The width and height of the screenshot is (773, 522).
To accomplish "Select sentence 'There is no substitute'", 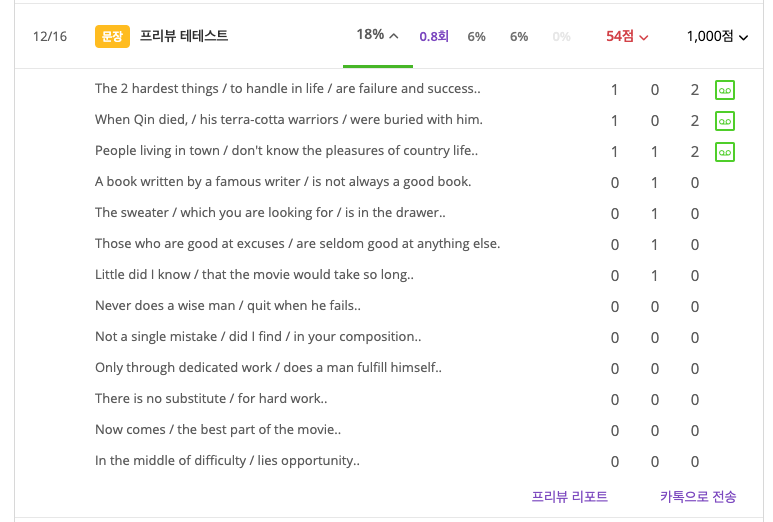I will click(x=211, y=398).
